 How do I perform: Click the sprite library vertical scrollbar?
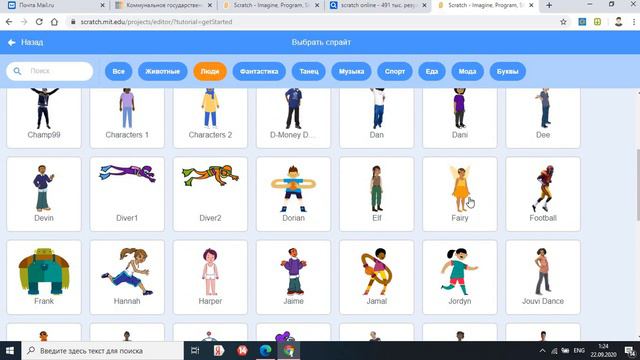(x=638, y=186)
